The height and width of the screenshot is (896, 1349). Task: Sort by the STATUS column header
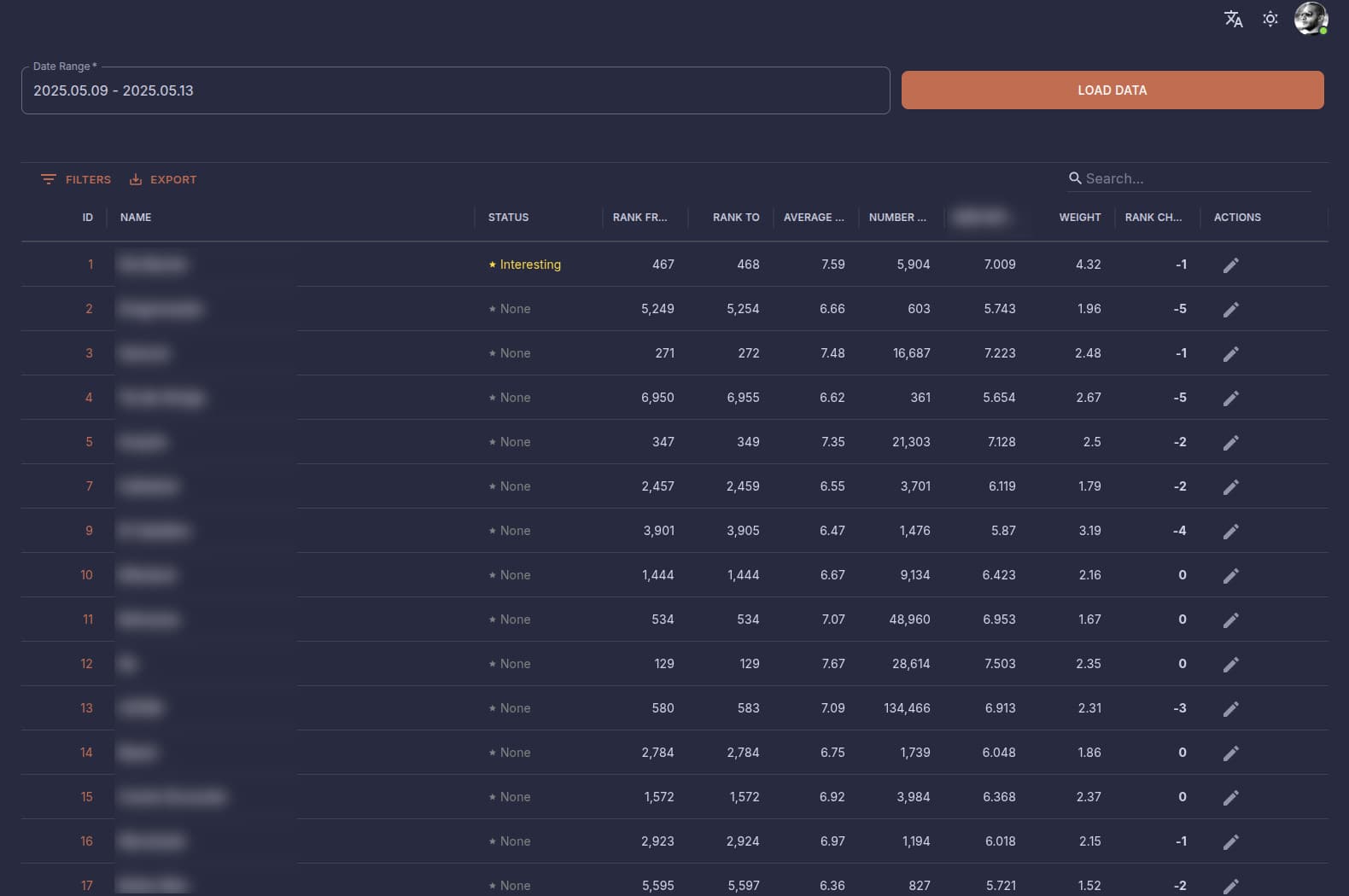[508, 218]
